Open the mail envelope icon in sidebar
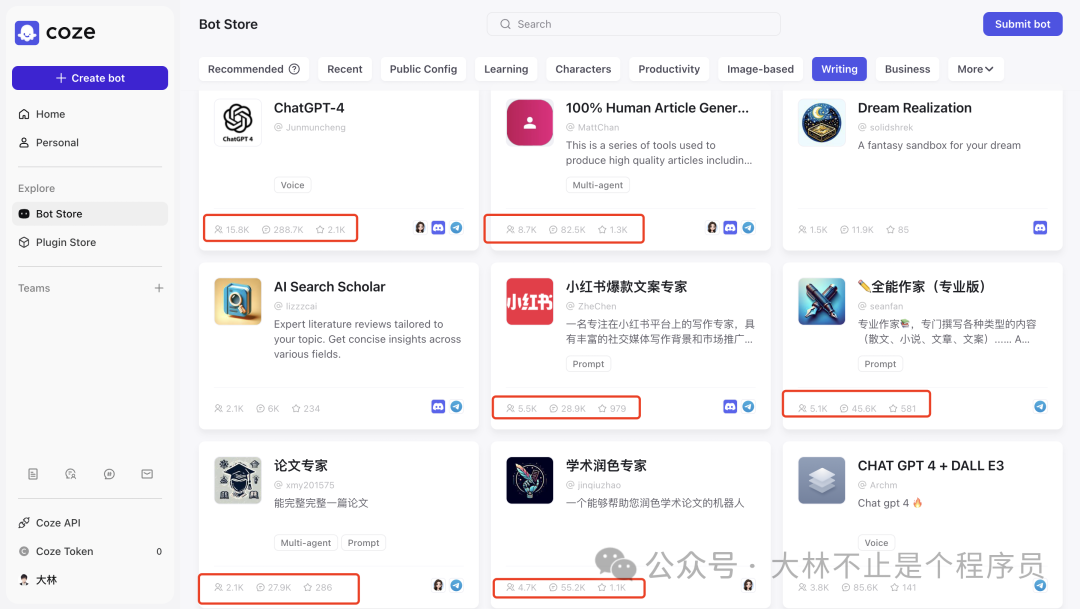Viewport: 1080px width, 609px height. (147, 474)
